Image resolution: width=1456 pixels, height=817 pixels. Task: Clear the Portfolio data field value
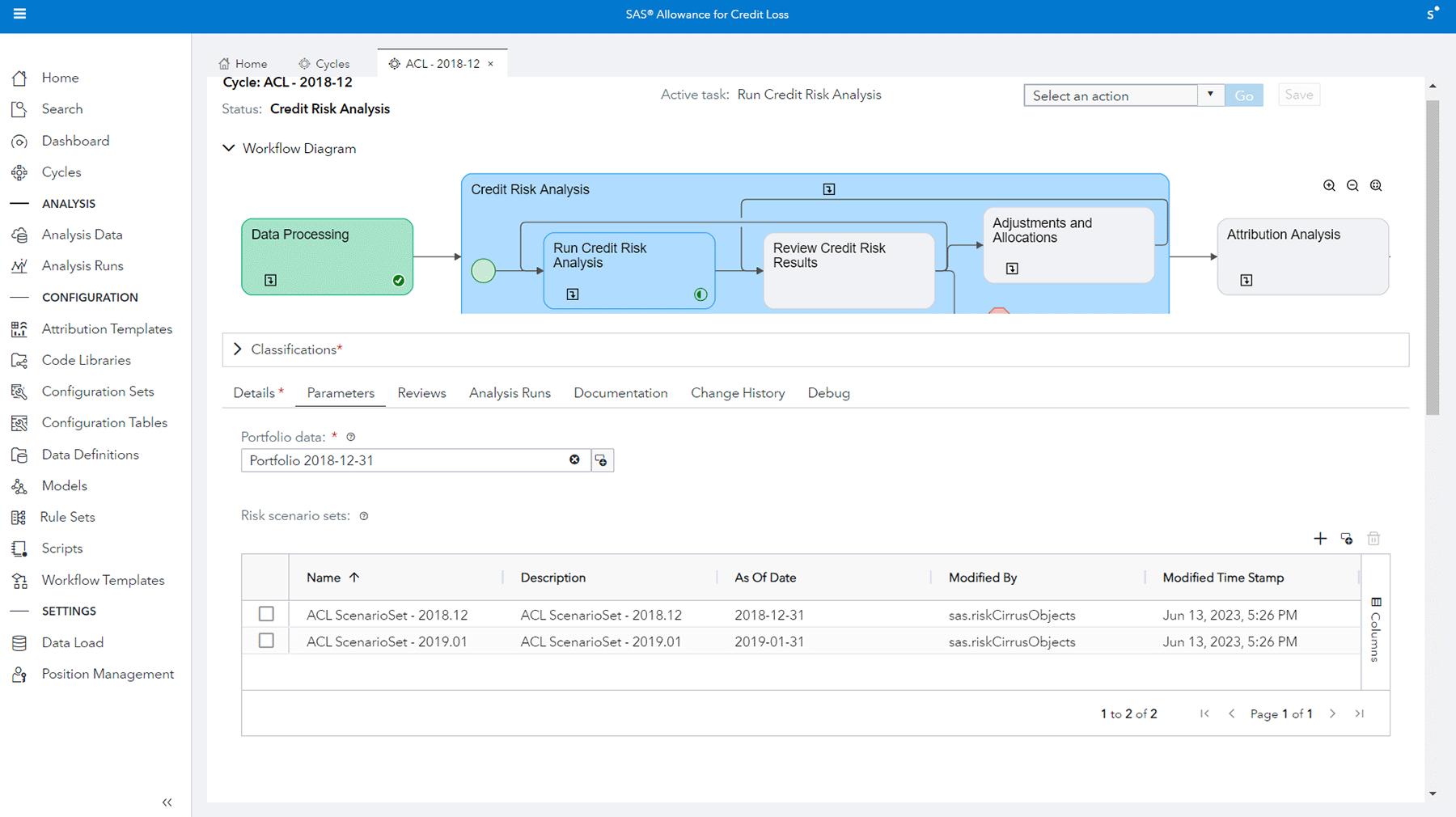[x=574, y=460]
